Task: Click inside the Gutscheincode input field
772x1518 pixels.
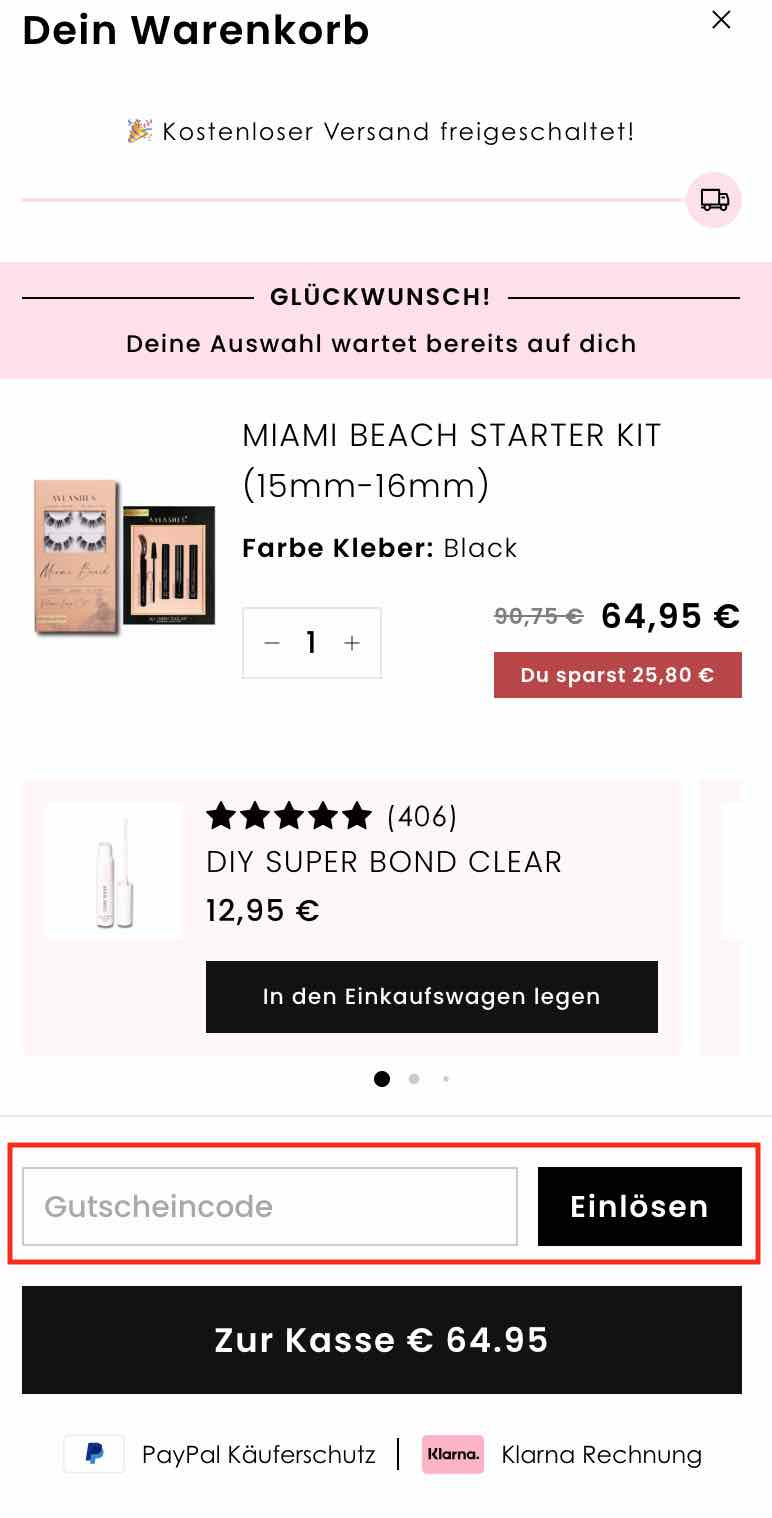Action: (x=270, y=1206)
